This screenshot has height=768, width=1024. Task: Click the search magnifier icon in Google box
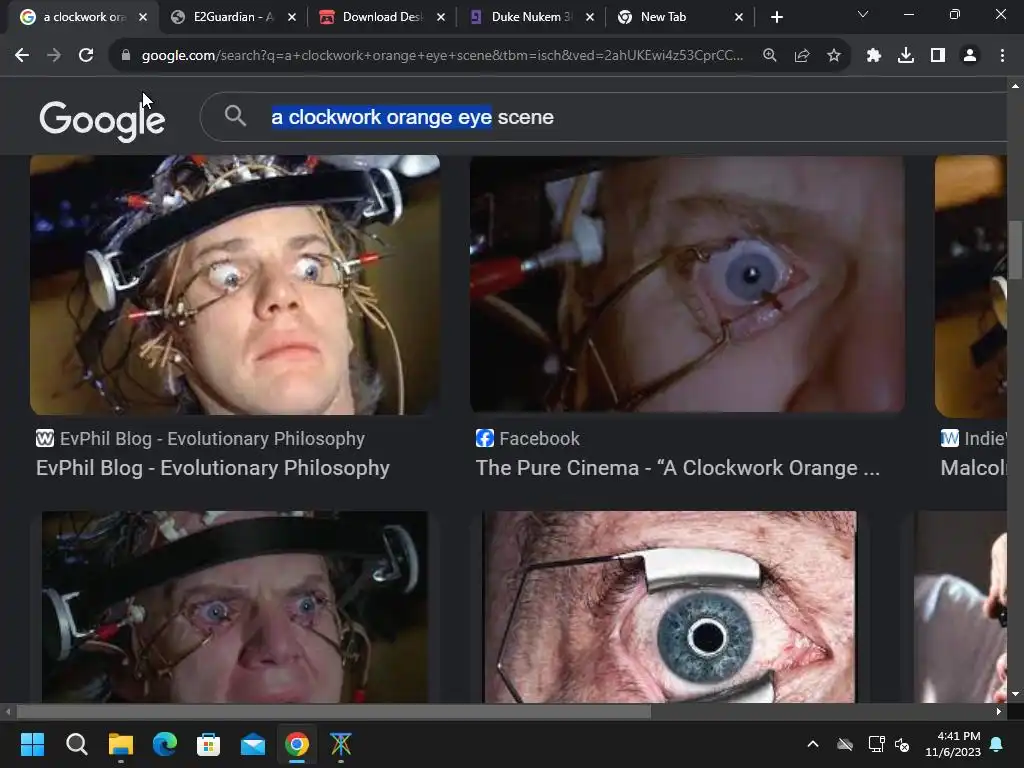point(235,116)
